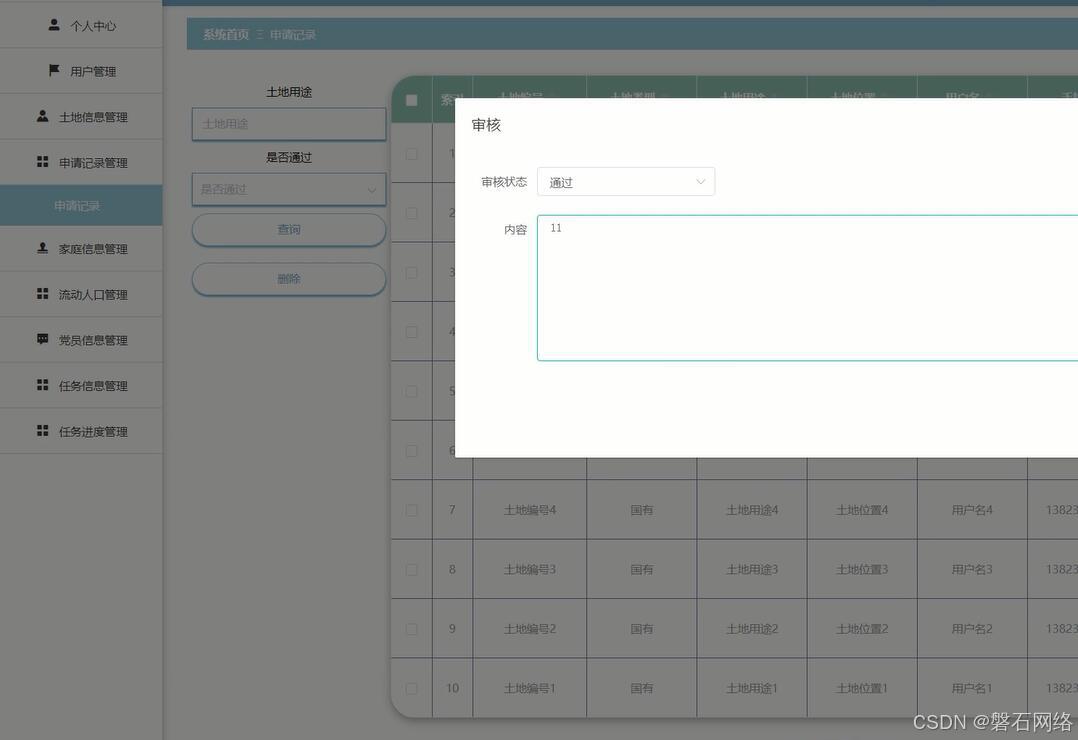Open 流动人口管理 menu item
The width and height of the screenshot is (1078, 740).
[81, 294]
